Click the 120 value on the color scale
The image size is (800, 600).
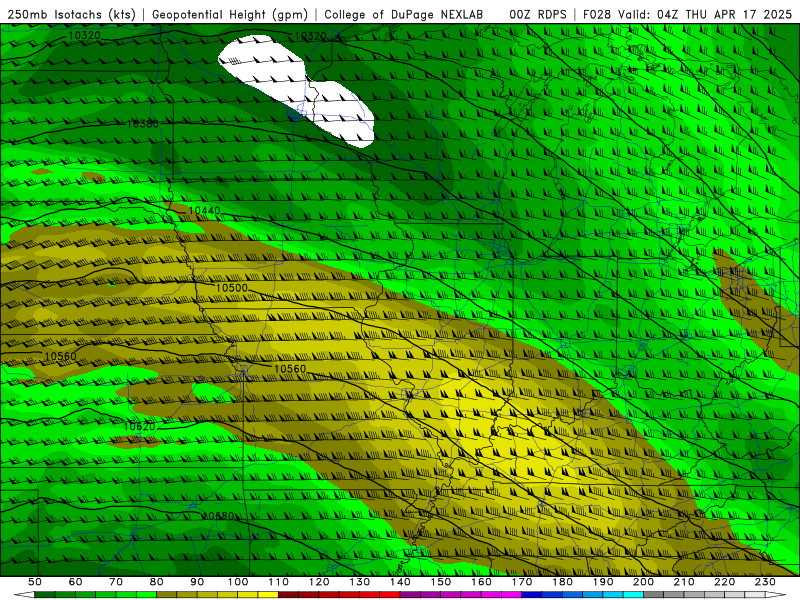[x=319, y=582]
